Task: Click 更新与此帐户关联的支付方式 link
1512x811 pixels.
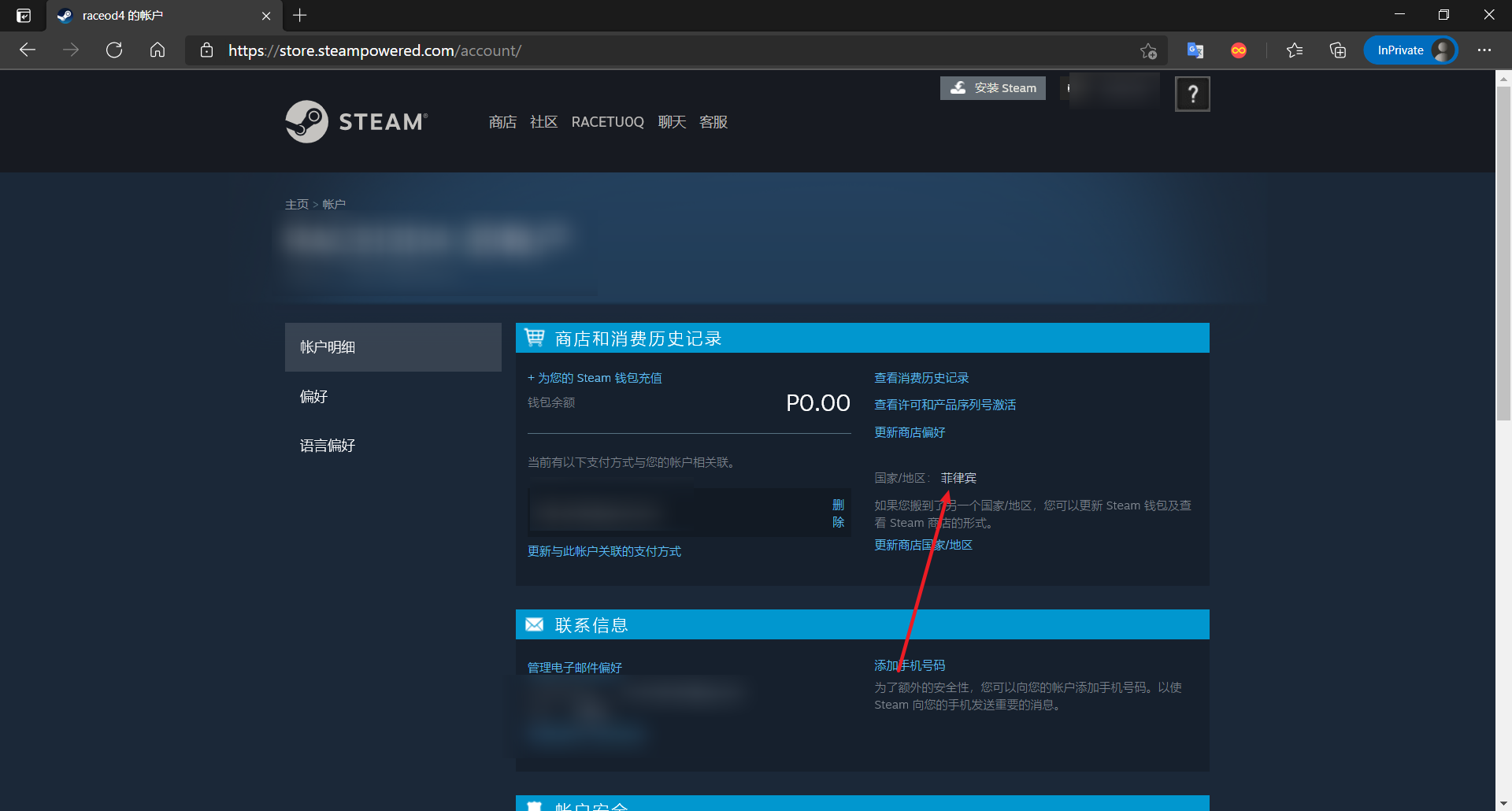Action: [x=604, y=551]
